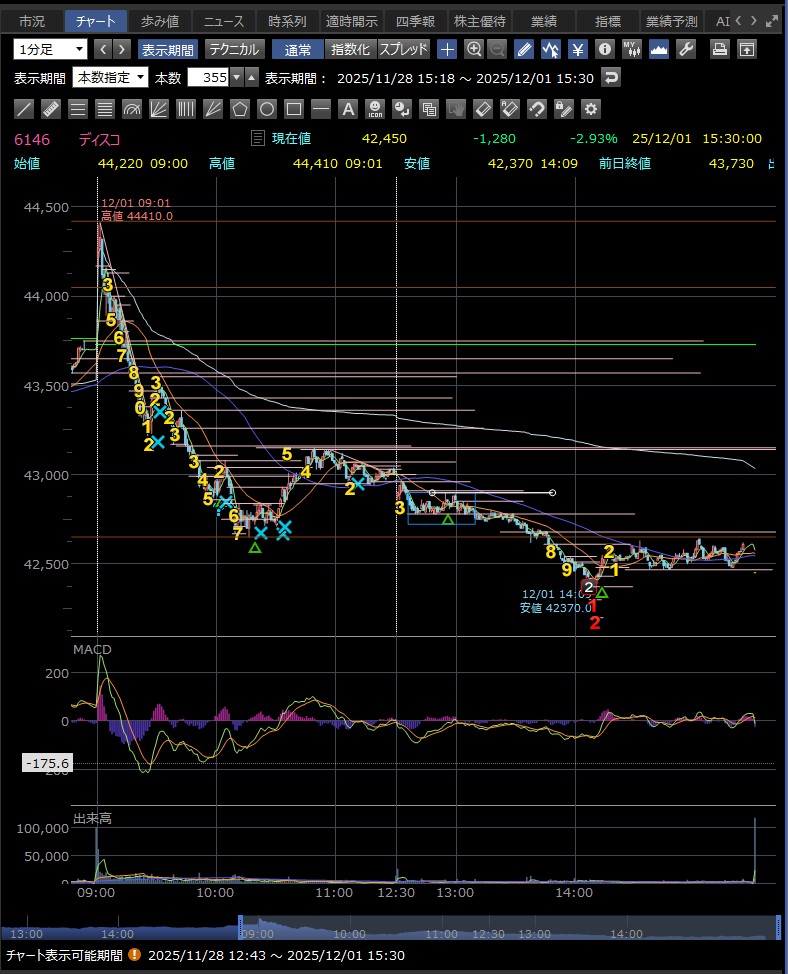This screenshot has width=788, height=974.
Task: Click the zoom in magnifier icon
Action: click(474, 49)
